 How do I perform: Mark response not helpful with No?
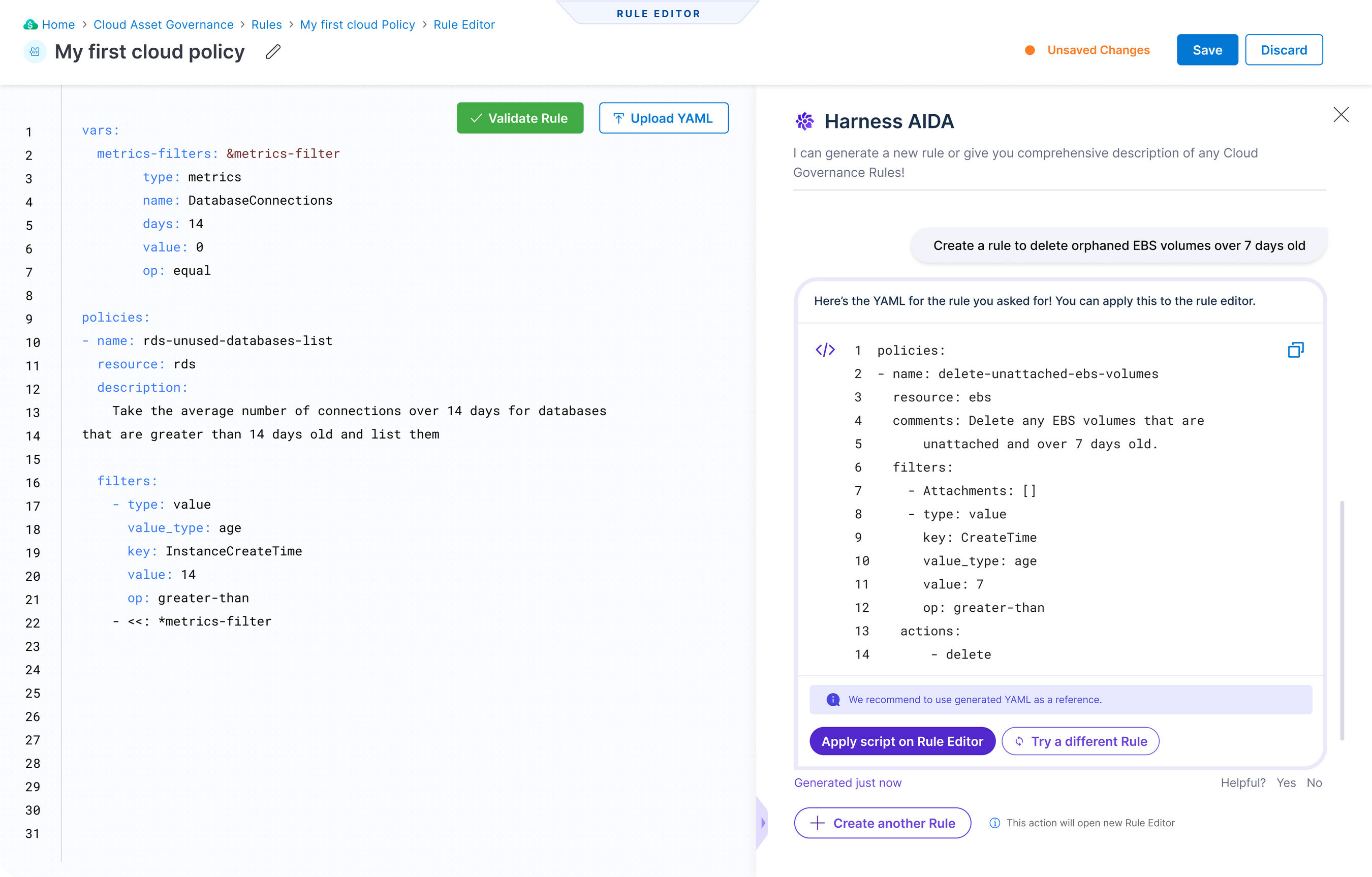[1314, 782]
